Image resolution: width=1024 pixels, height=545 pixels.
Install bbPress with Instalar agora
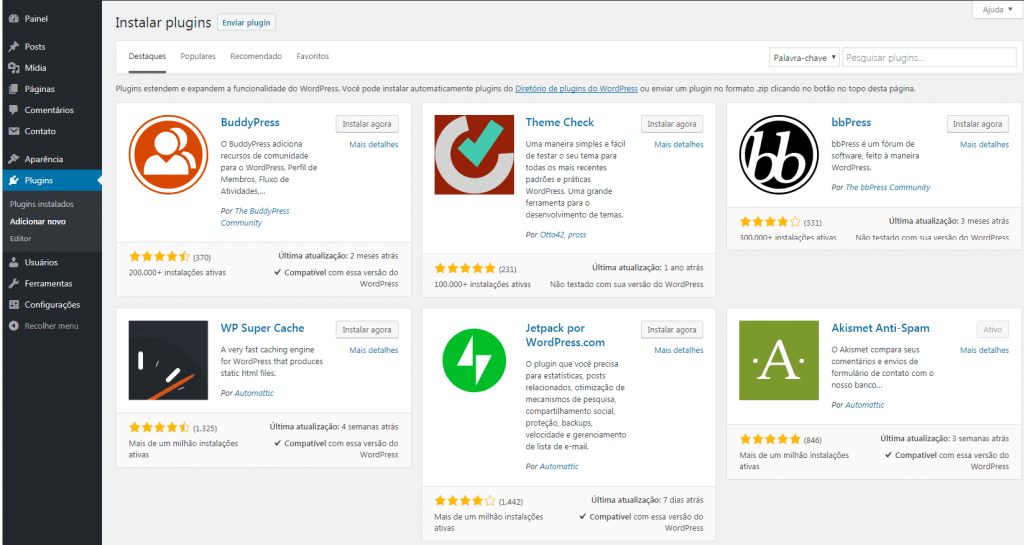(x=978, y=124)
